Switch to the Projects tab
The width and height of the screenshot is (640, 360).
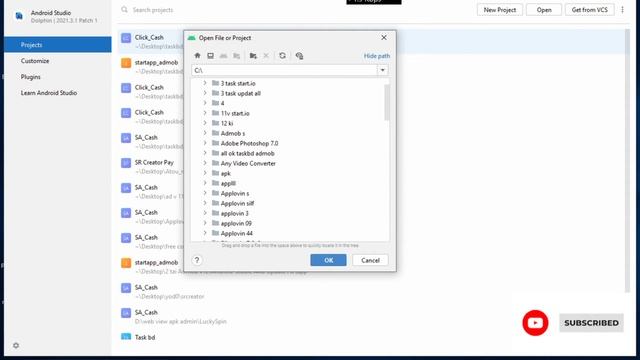pos(58,44)
